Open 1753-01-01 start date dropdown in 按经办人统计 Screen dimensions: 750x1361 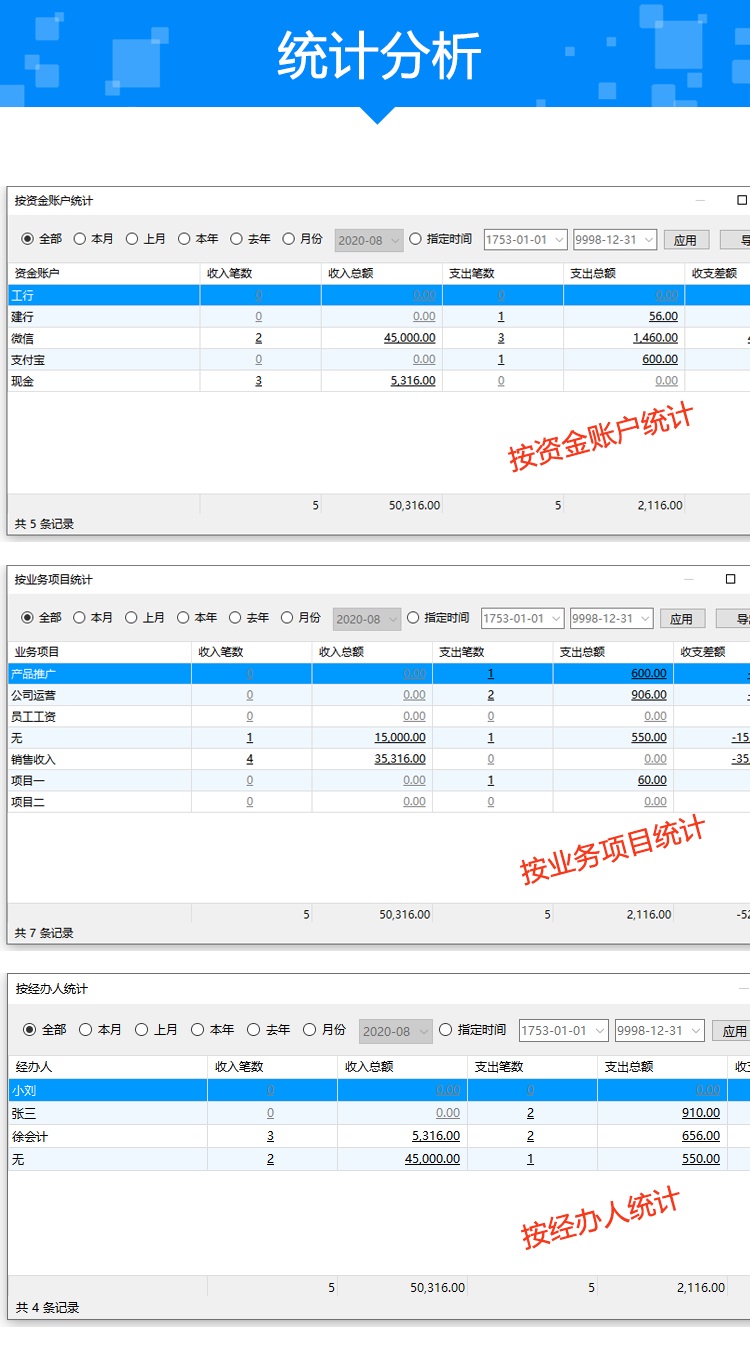[564, 1031]
